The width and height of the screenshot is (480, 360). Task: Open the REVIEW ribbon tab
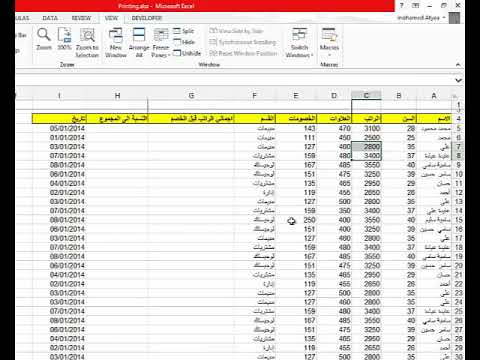(x=81, y=18)
